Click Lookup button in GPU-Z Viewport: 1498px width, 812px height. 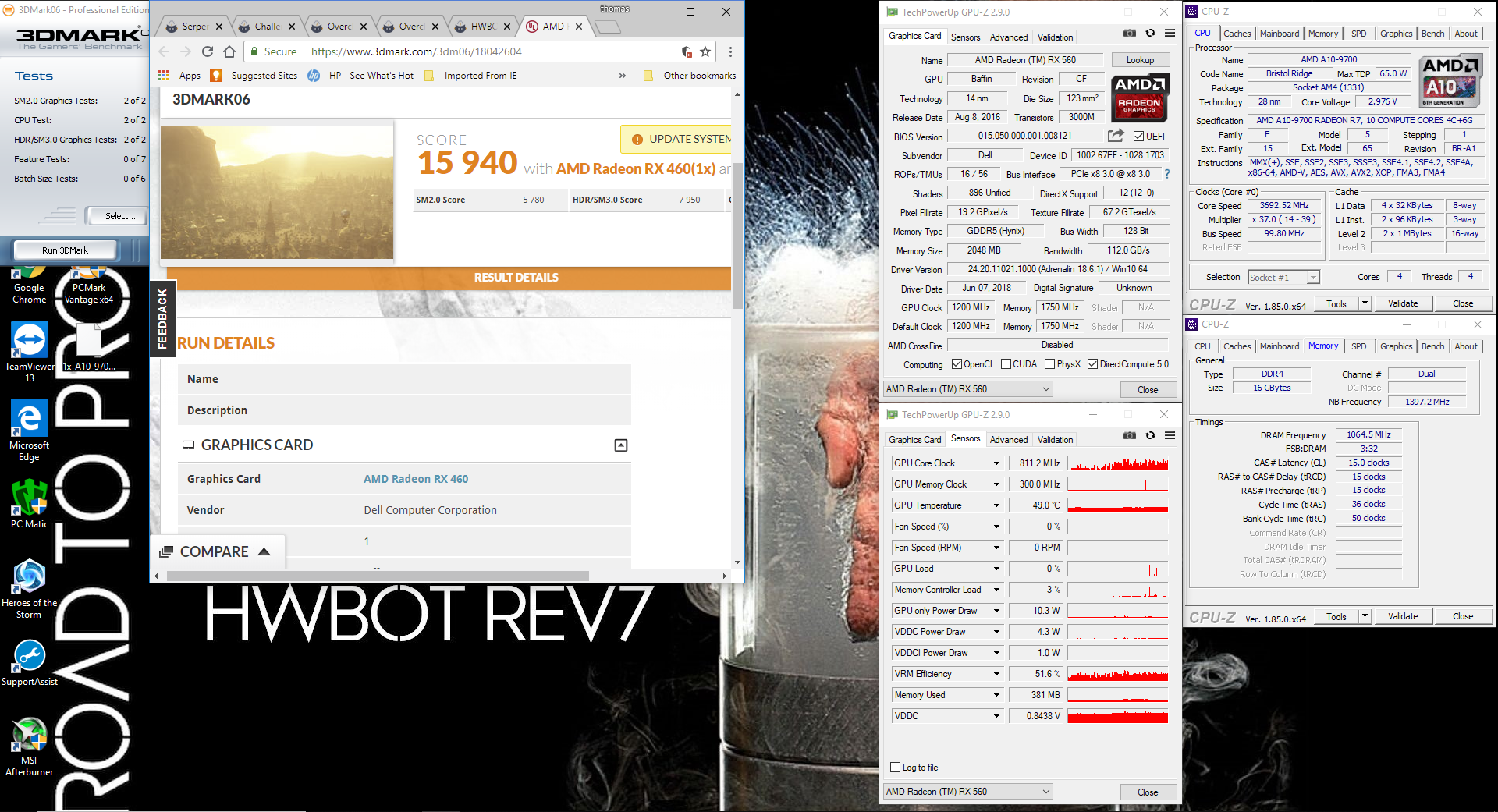click(x=1140, y=60)
